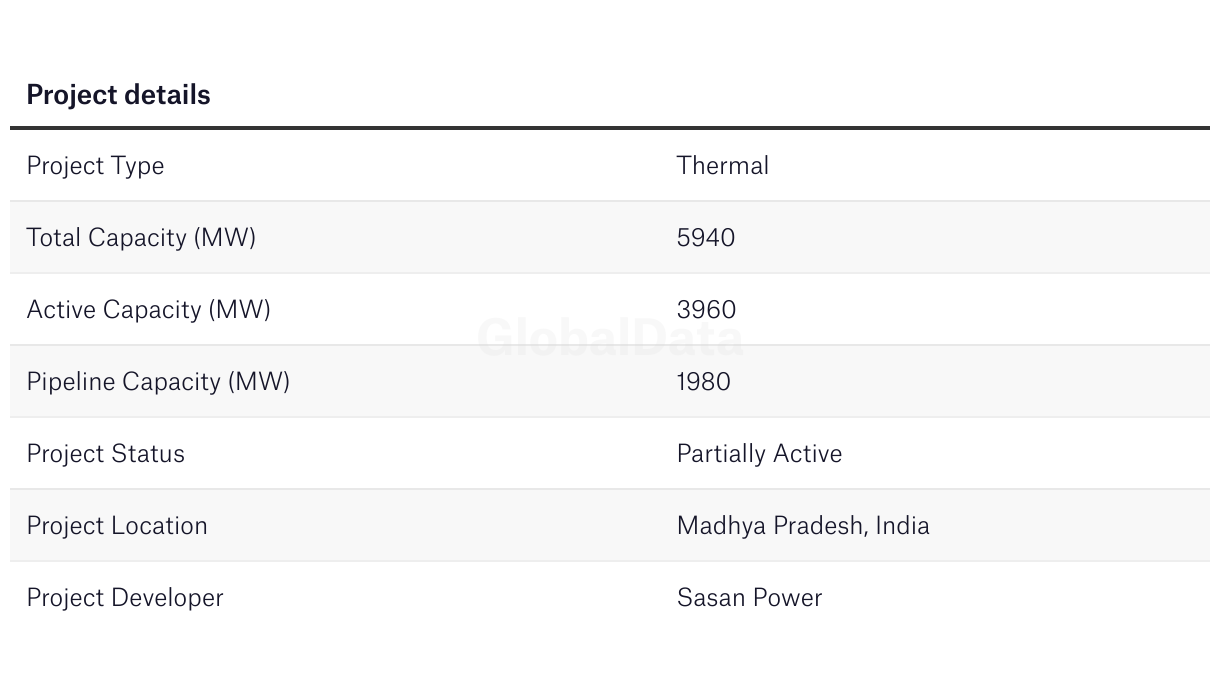Select the Pipeline Capacity (MW) label
Screen dimensions: 1220x674
[158, 382]
